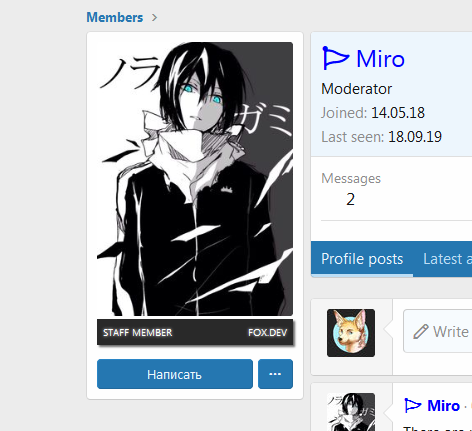Open the Members breadcrumb link

[115, 17]
